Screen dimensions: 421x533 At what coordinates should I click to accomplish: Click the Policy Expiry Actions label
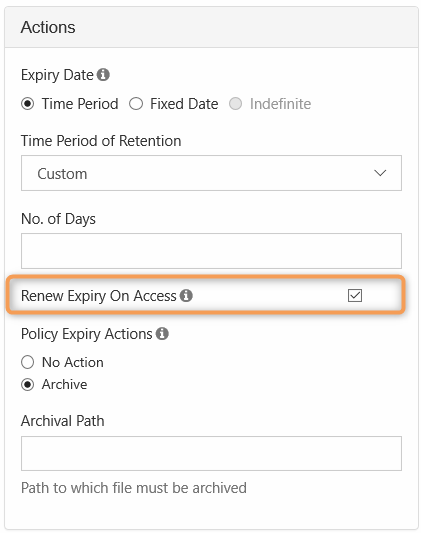pyautogui.click(x=87, y=334)
